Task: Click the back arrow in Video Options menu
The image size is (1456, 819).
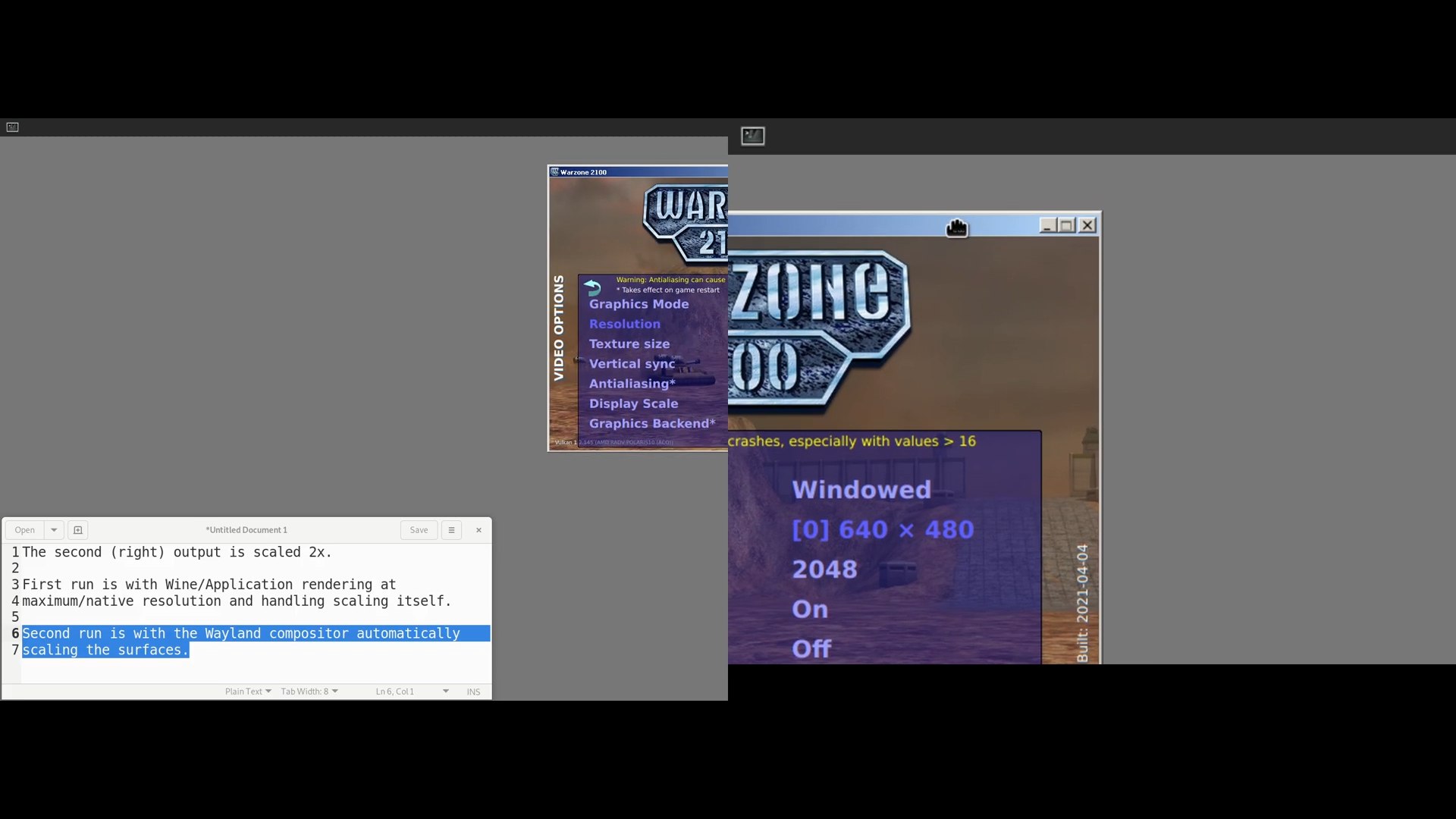Action: (x=592, y=287)
